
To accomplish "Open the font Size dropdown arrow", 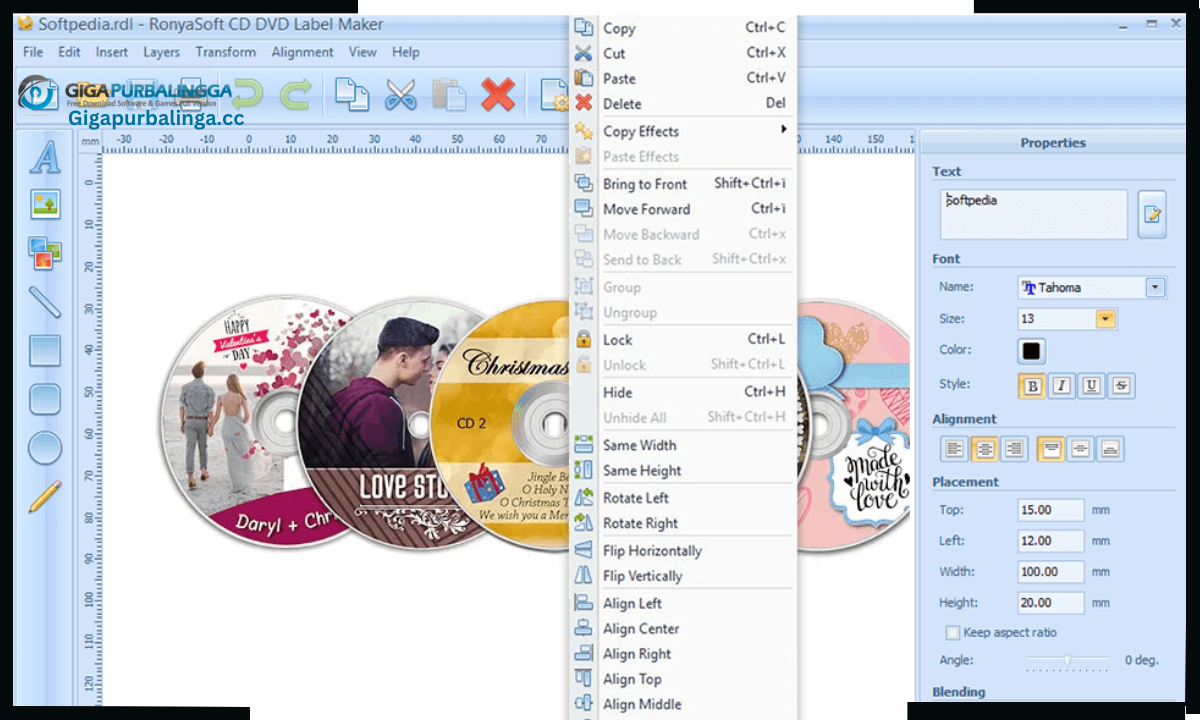I will [x=1105, y=319].
